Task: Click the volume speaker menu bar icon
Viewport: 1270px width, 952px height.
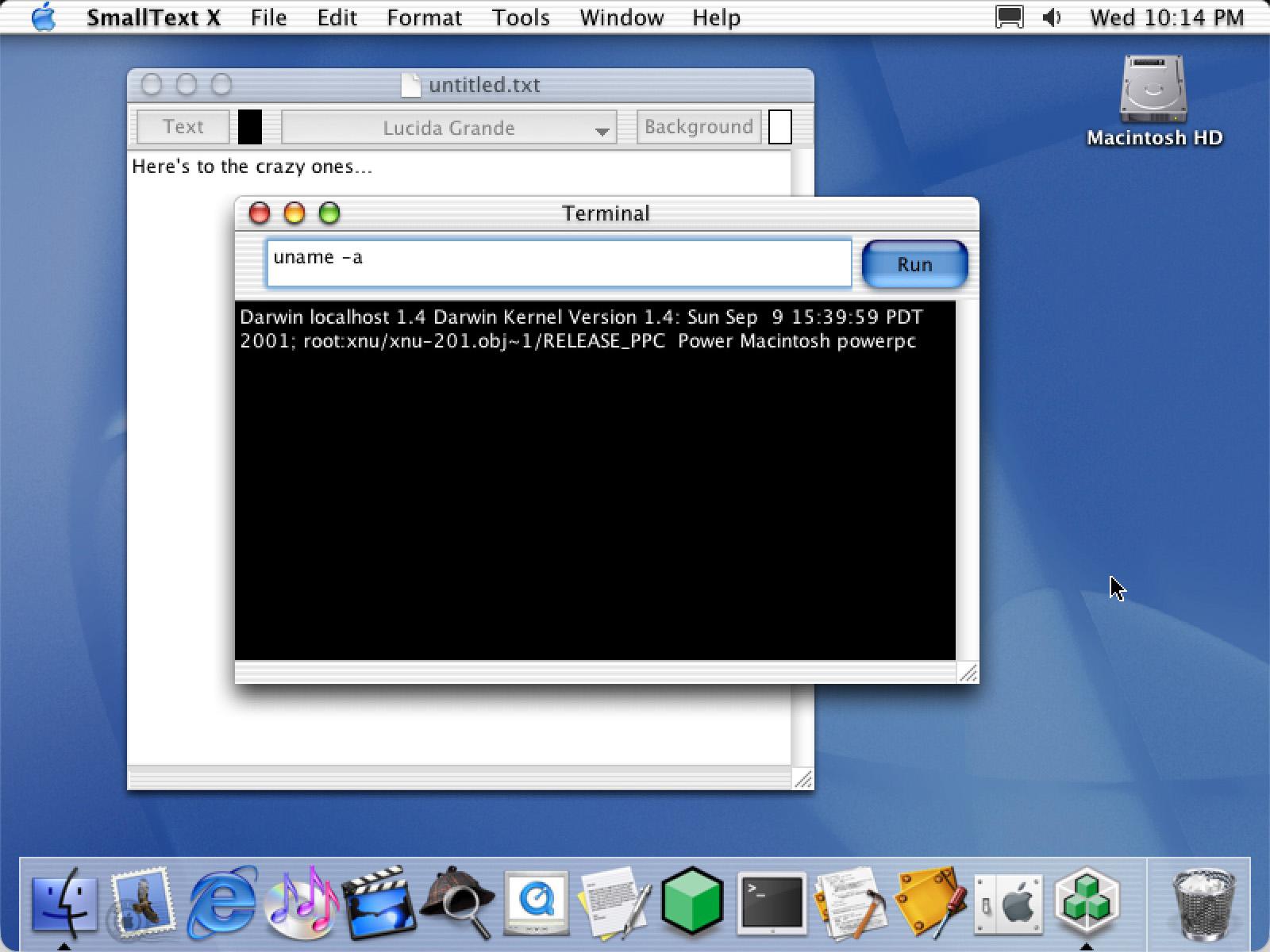Action: pyautogui.click(x=1052, y=17)
